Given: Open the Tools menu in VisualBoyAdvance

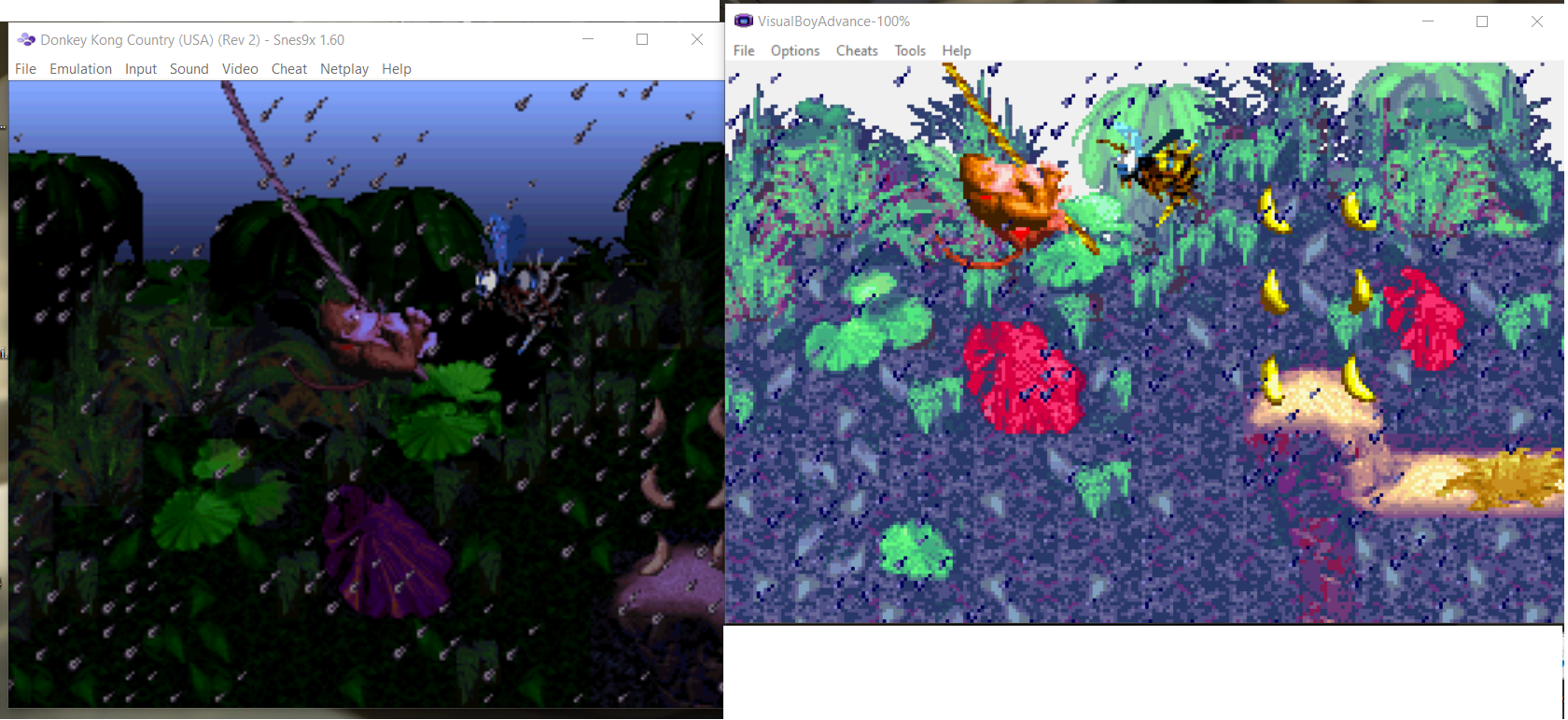Looking at the screenshot, I should tap(910, 50).
